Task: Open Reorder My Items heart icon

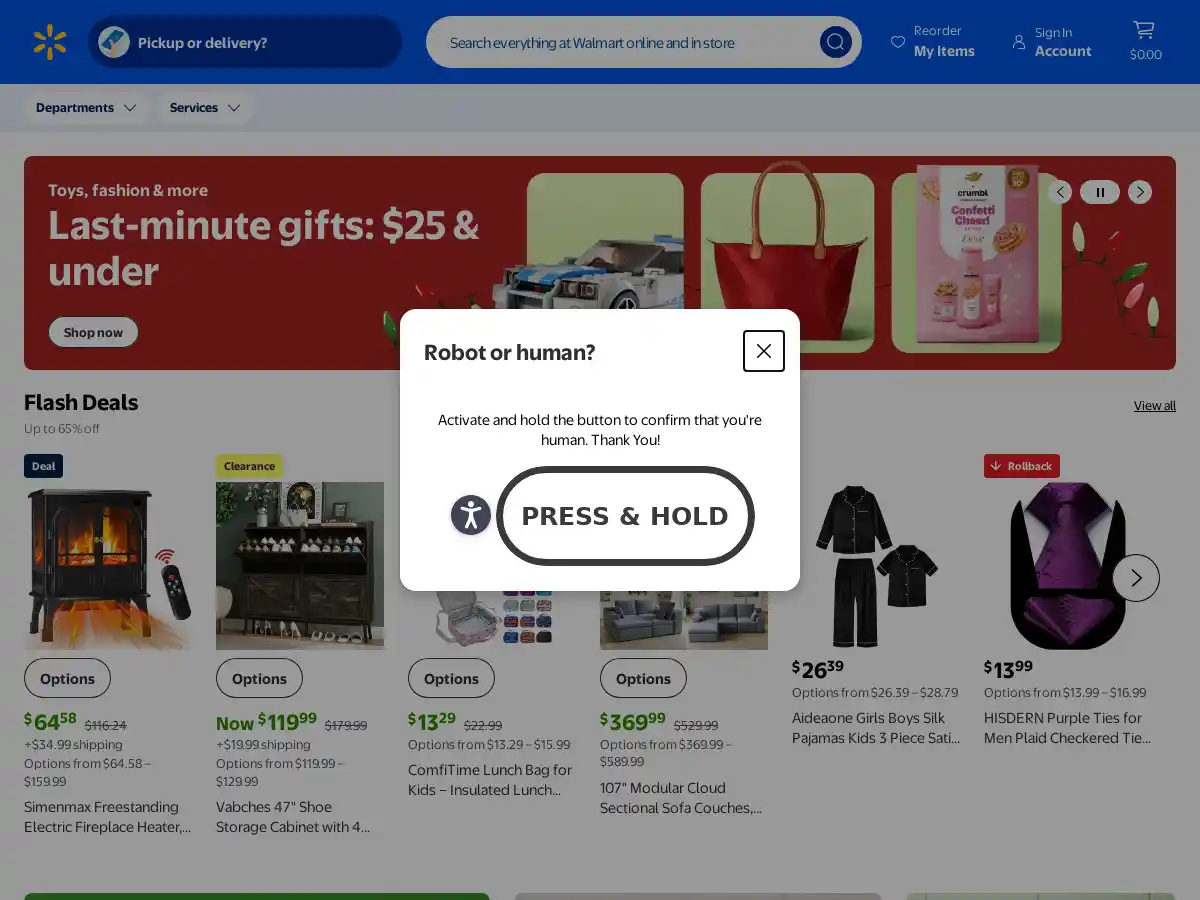Action: (897, 42)
